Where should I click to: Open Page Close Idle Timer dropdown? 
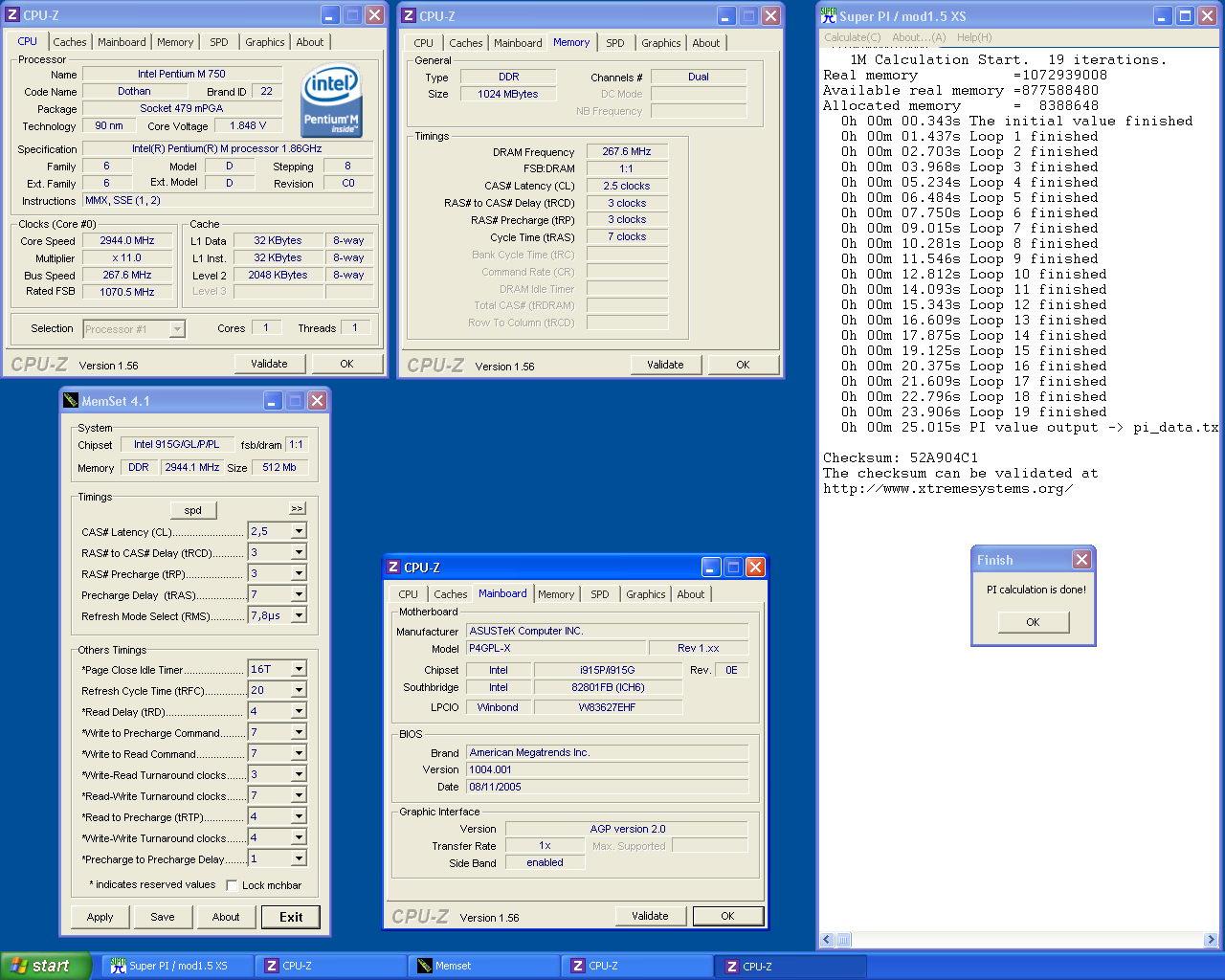(x=299, y=669)
